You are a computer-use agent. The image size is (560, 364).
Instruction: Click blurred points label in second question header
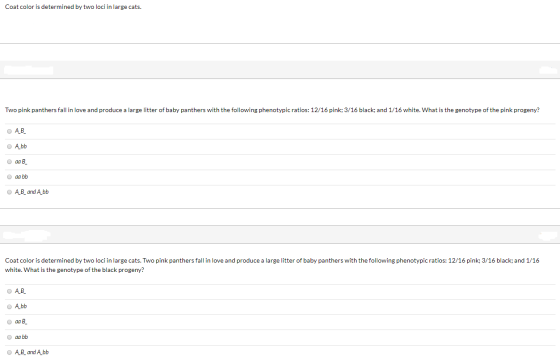click(548, 235)
